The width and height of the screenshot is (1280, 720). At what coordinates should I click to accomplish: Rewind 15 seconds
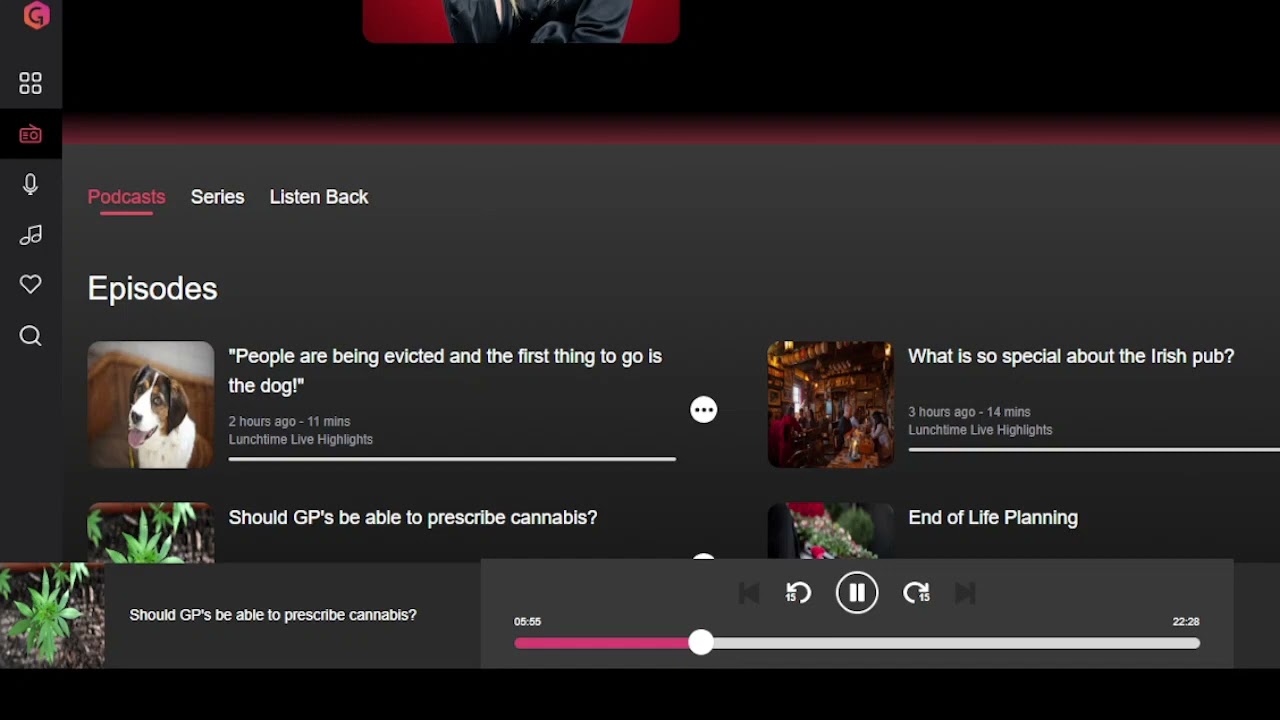click(x=798, y=593)
